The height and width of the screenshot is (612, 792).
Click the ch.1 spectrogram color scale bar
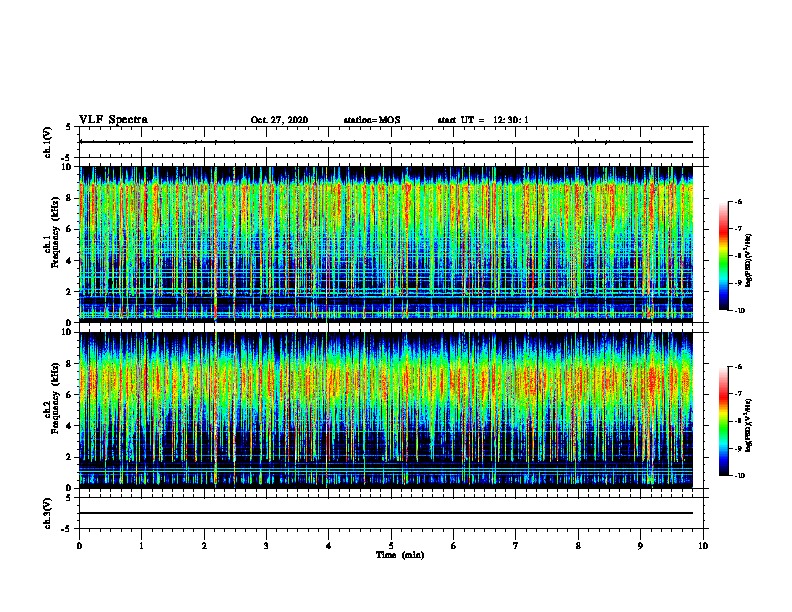click(723, 256)
